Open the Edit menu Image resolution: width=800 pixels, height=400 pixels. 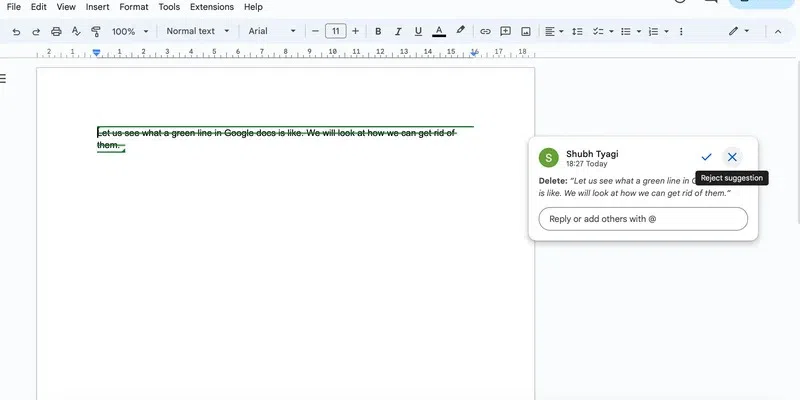coord(39,7)
